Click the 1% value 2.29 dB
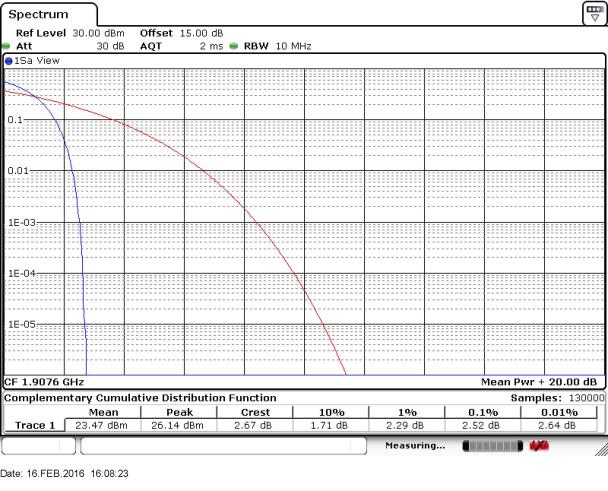Image resolution: width=608 pixels, height=491 pixels. click(x=405, y=425)
